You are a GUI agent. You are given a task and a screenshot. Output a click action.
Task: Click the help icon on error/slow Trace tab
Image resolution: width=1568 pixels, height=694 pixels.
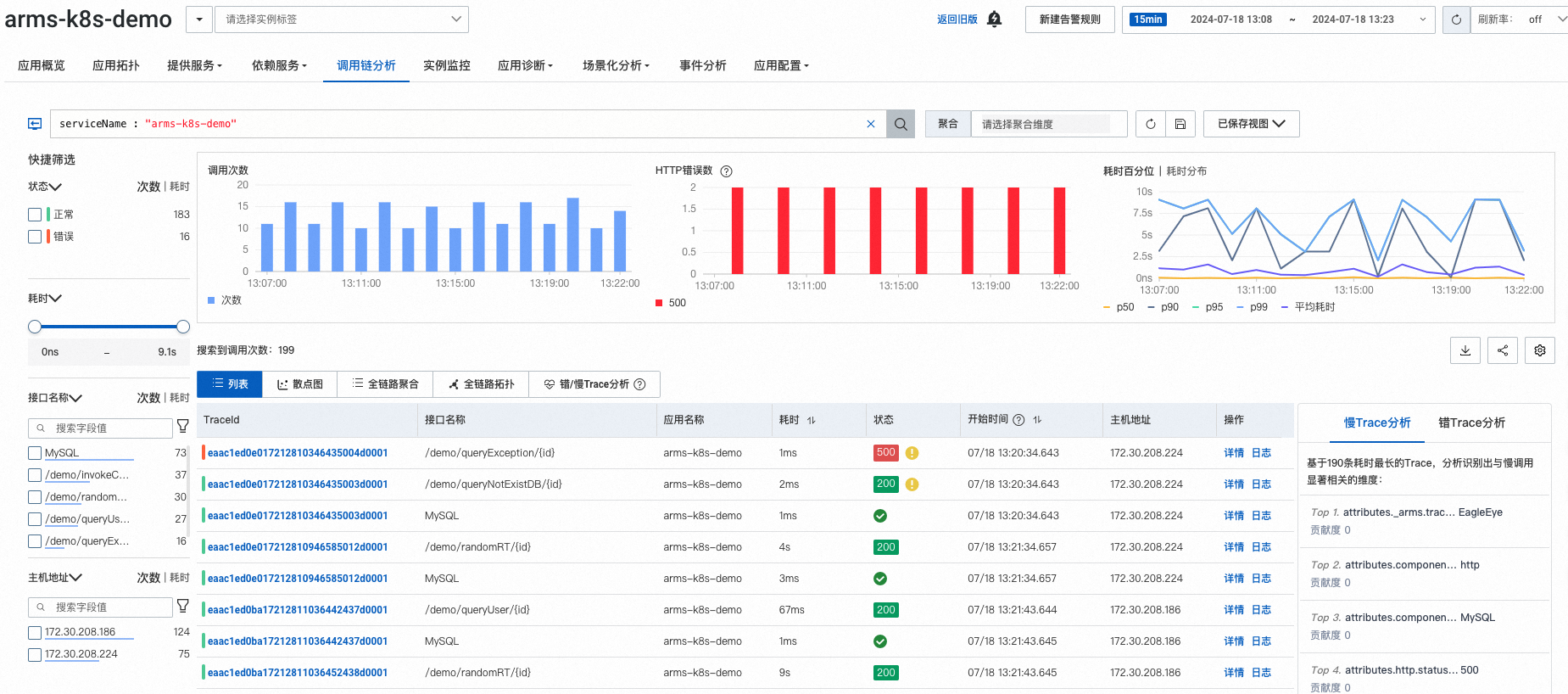pyautogui.click(x=640, y=384)
